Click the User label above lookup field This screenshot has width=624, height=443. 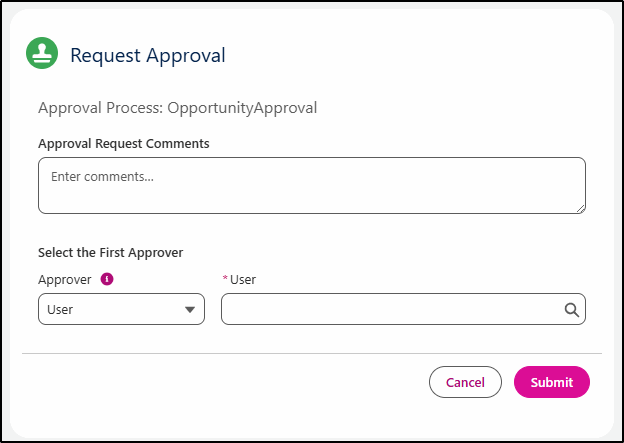[243, 280]
